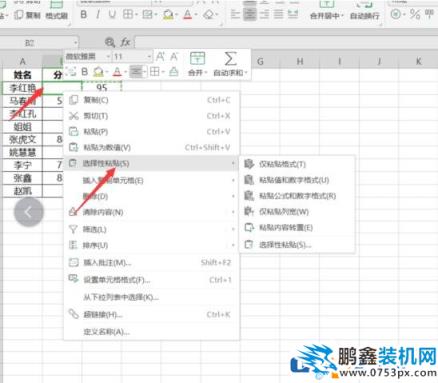Align text left in the ribbon
This screenshot has width=438, height=383.
click(235, 14)
